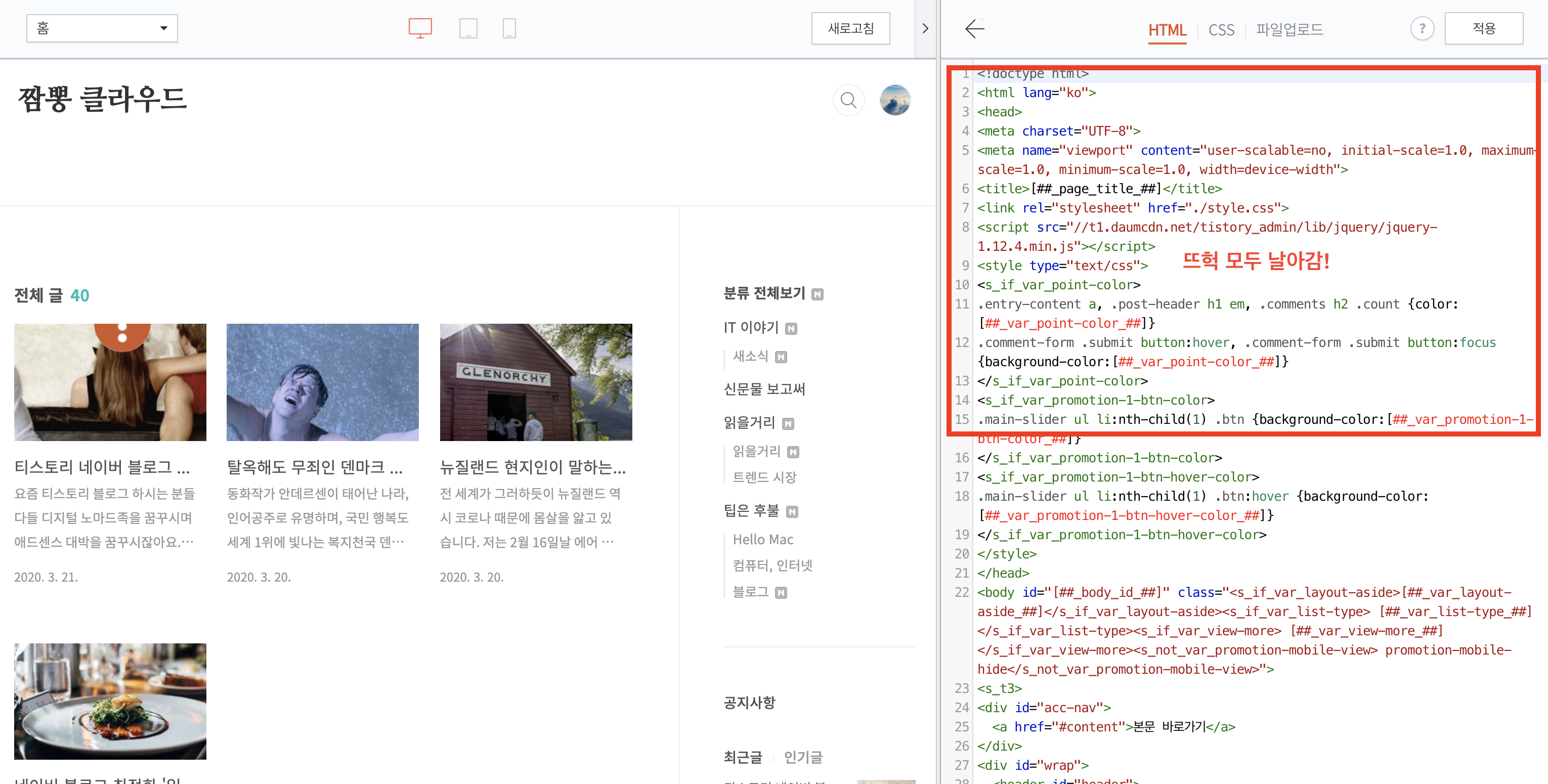The image size is (1548, 784).
Task: Open Glenorchy shed post thumbnail
Action: (535, 382)
